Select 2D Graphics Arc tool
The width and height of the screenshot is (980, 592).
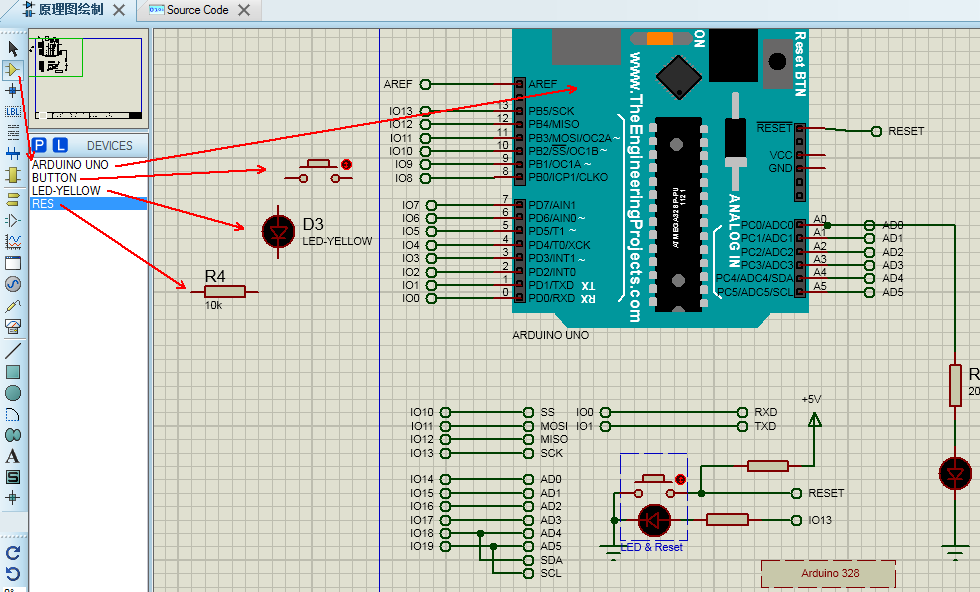[x=12, y=414]
